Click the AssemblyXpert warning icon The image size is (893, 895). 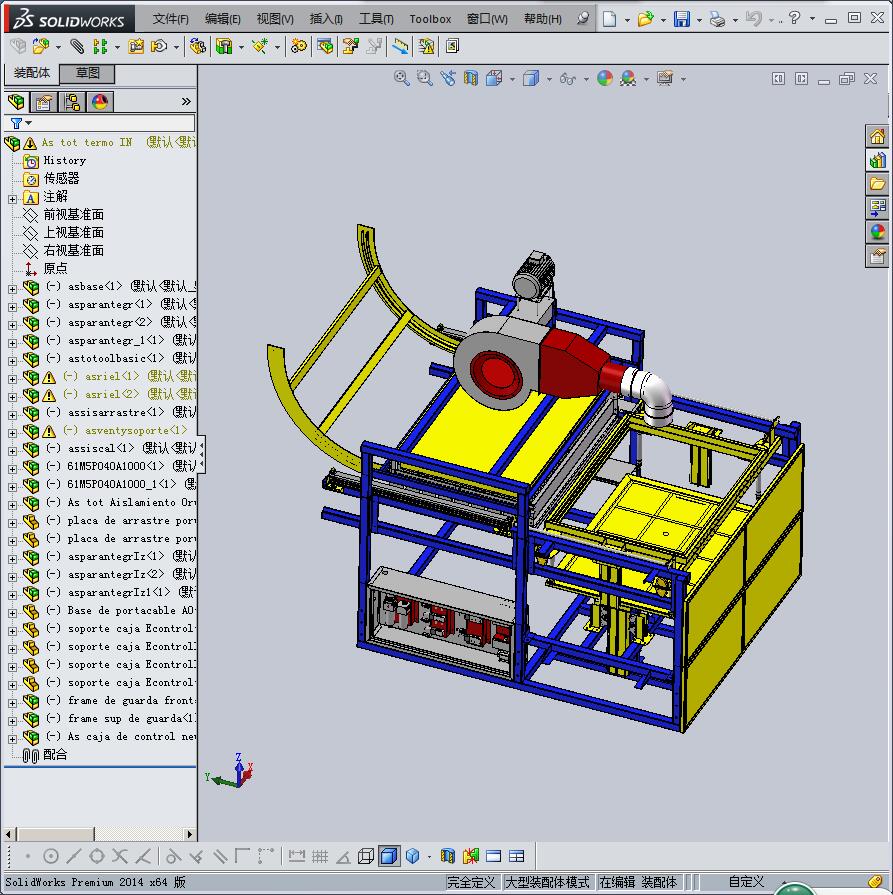[x=426, y=46]
